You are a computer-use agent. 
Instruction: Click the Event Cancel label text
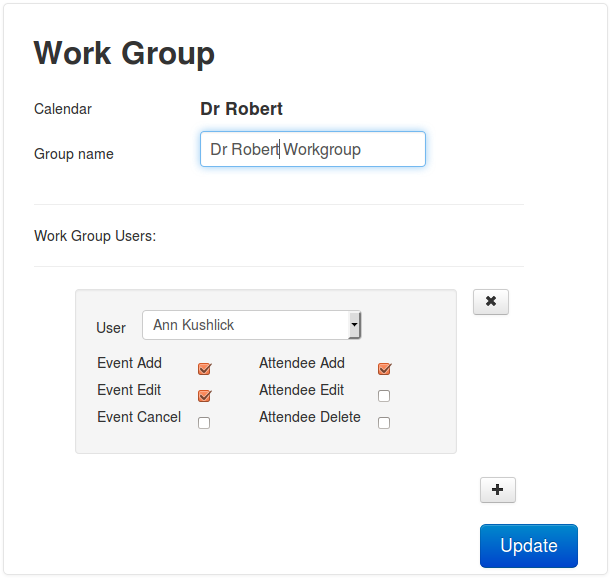139,417
